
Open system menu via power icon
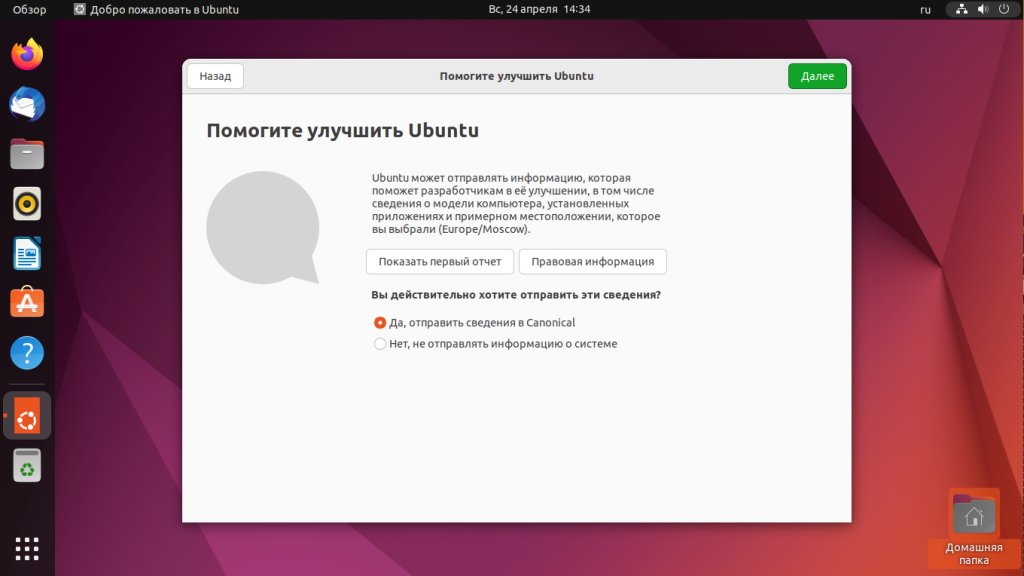[1003, 9]
